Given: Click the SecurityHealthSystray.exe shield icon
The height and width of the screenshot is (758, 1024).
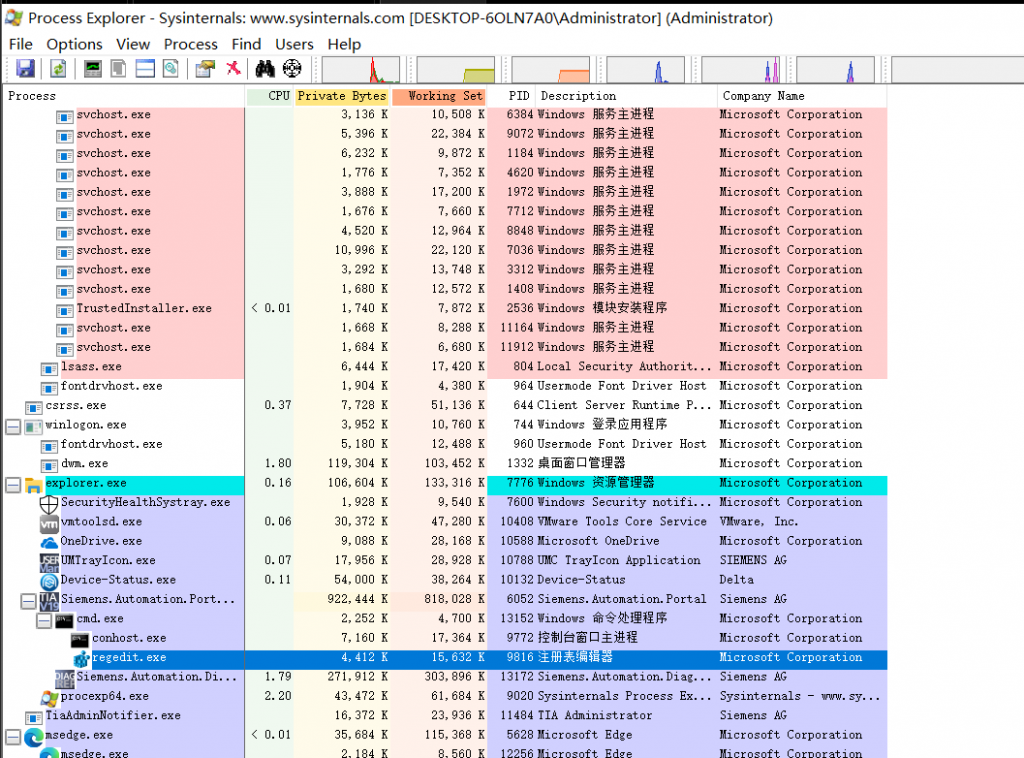Looking at the screenshot, I should (x=49, y=503).
